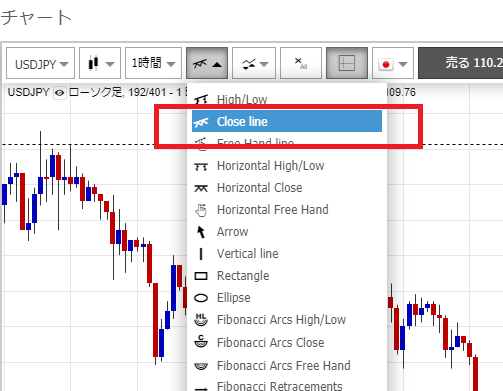Screen dimensions: 503x391
Task: Select Fibonacci Arcs High/Low icon
Action: coord(201,320)
